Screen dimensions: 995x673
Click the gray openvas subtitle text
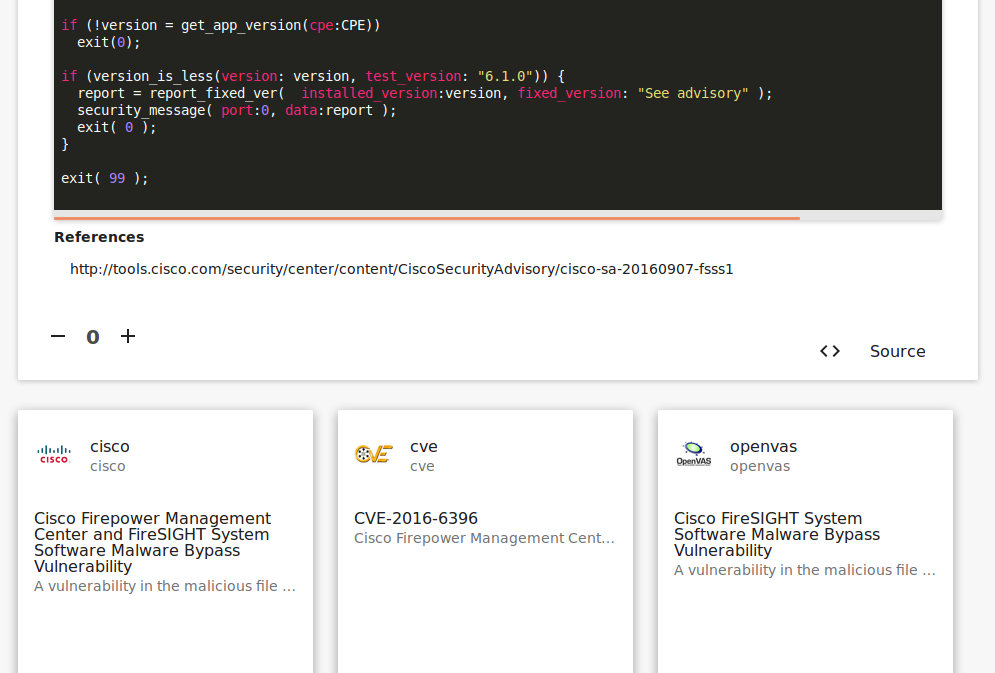760,466
